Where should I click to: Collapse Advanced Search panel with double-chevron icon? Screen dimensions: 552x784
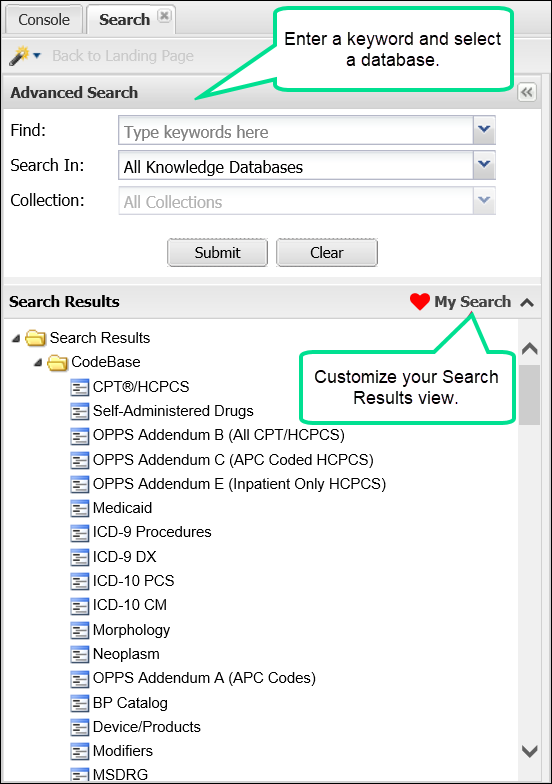526,92
